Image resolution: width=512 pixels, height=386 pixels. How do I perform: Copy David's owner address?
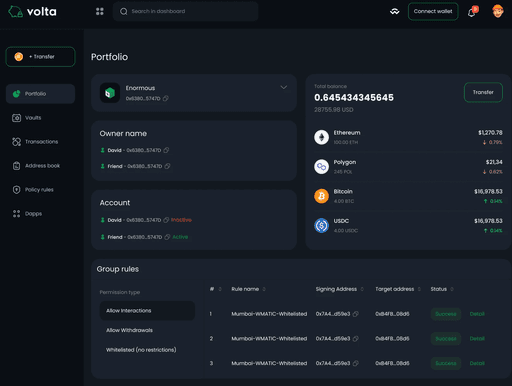tap(166, 150)
